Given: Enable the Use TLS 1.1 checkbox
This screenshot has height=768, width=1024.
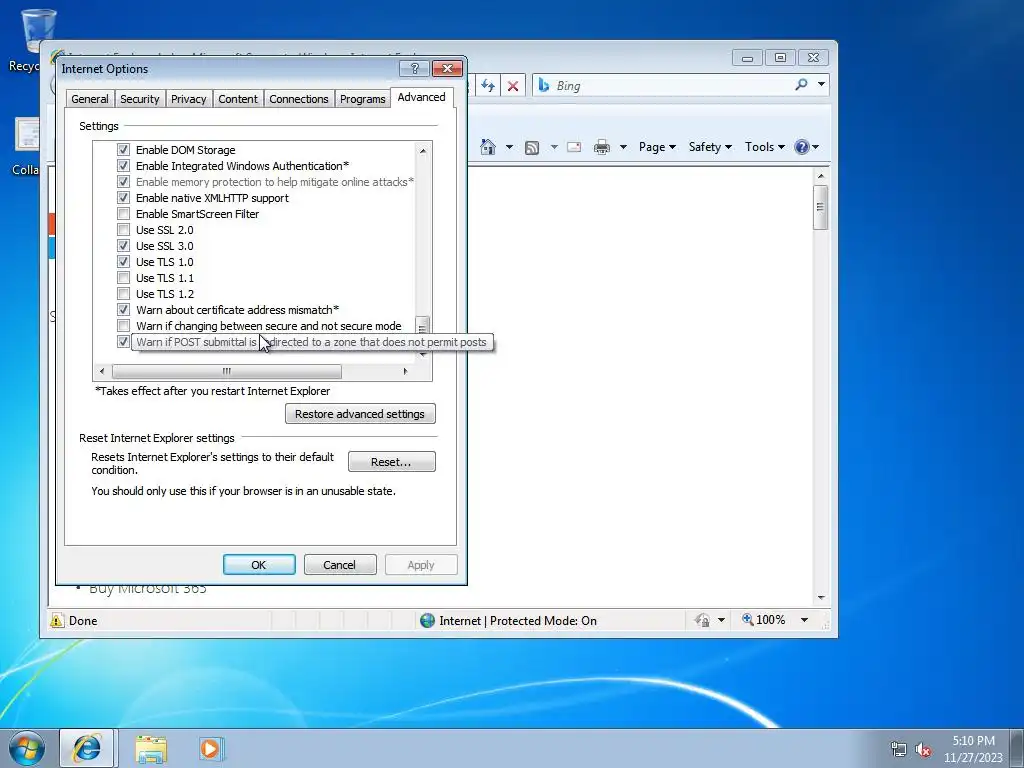Looking at the screenshot, I should click(x=123, y=278).
